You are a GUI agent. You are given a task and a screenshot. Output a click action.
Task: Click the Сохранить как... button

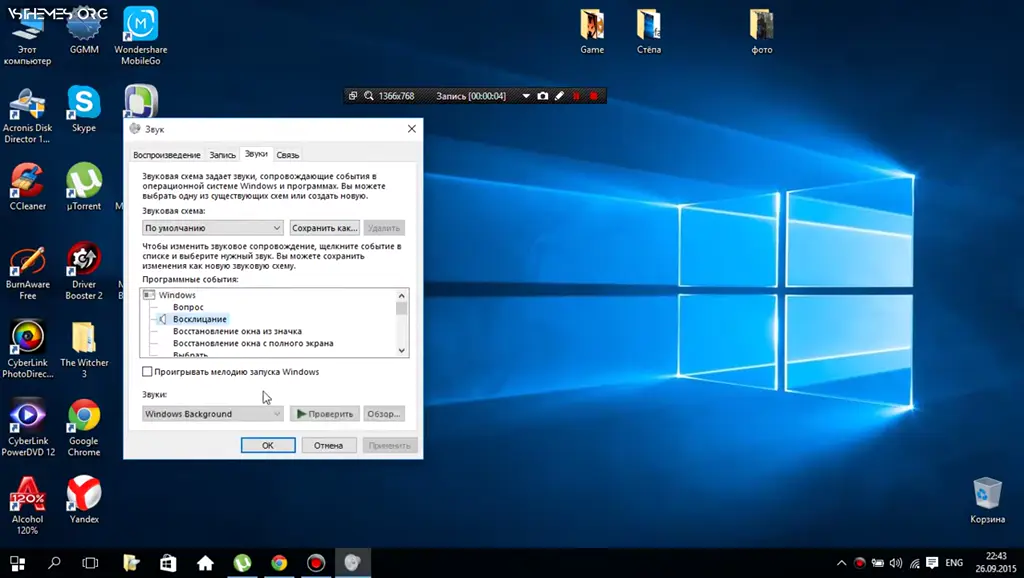(325, 228)
